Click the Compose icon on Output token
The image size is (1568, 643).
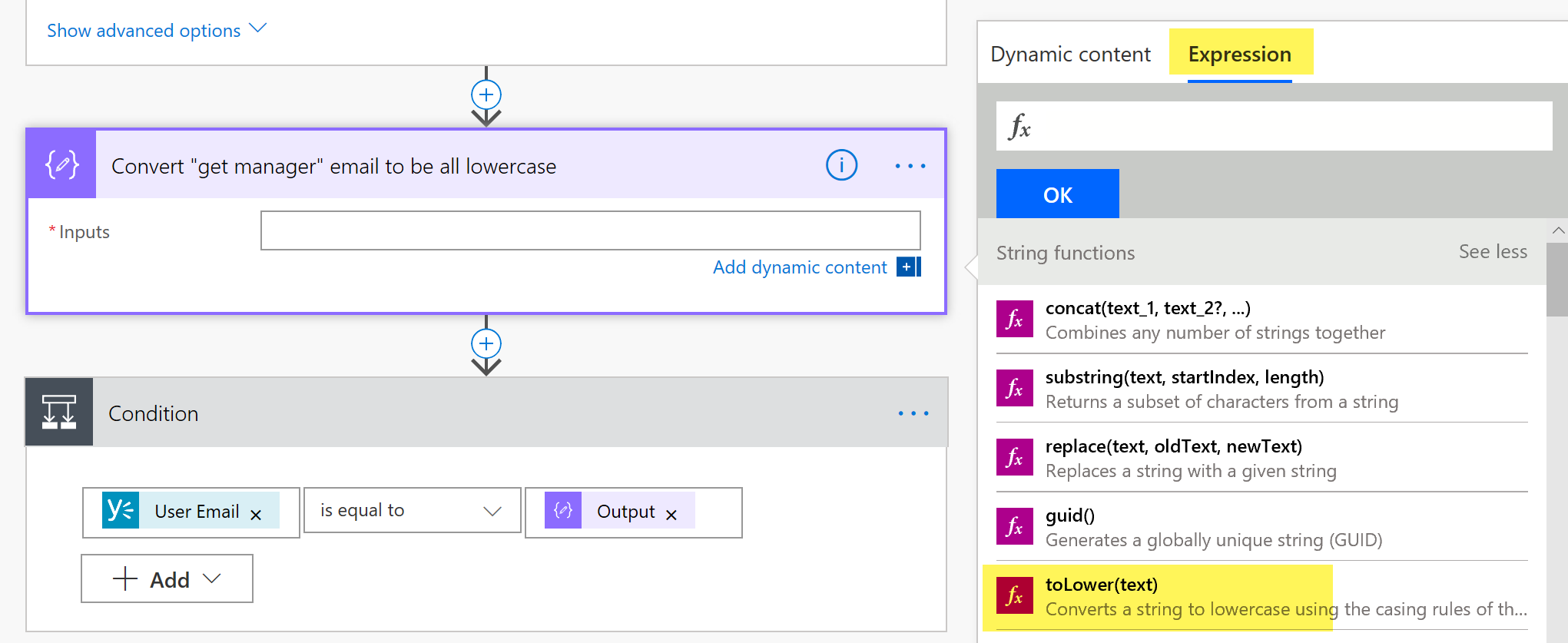(x=563, y=510)
